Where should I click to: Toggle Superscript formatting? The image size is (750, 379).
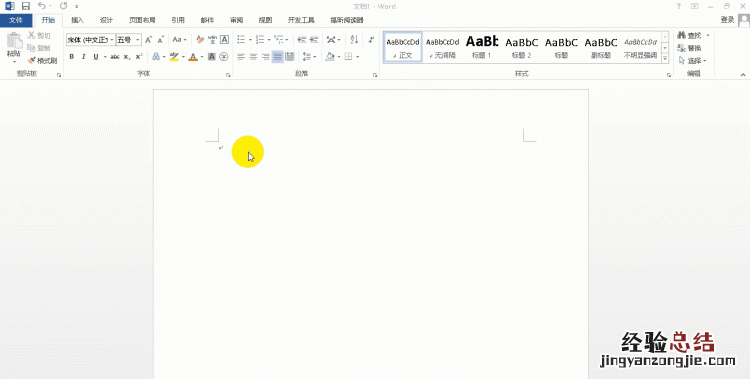[x=139, y=56]
